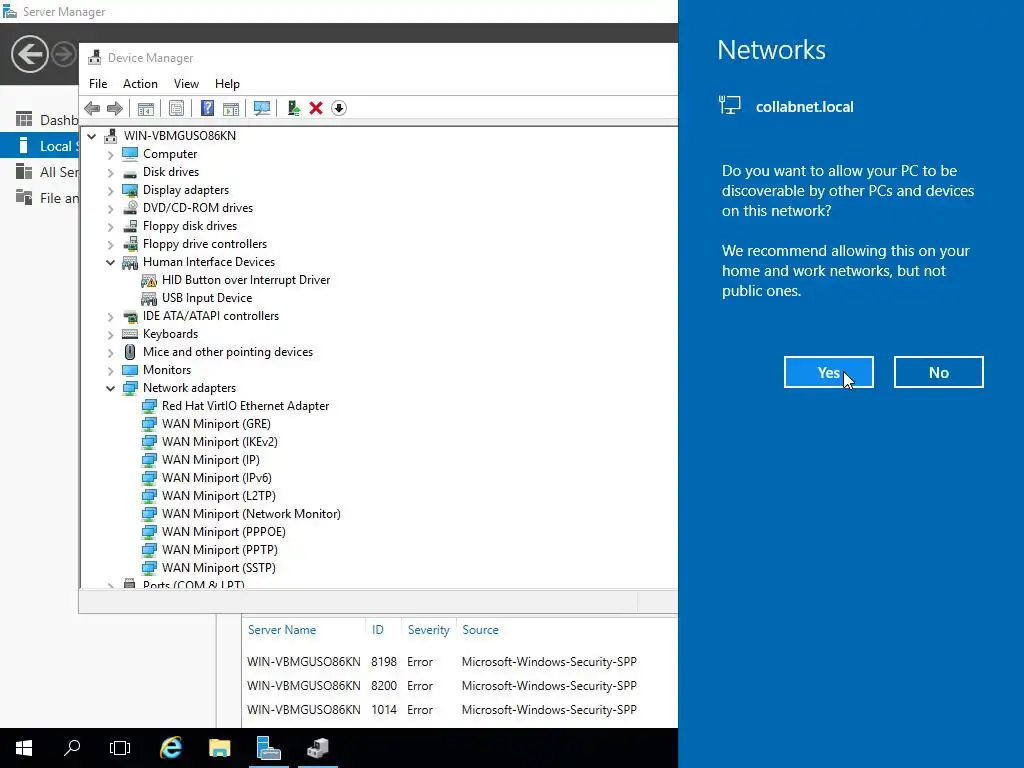This screenshot has height=768, width=1024.
Task: Select WAN Miniport (GRE) adapter
Action: point(216,424)
